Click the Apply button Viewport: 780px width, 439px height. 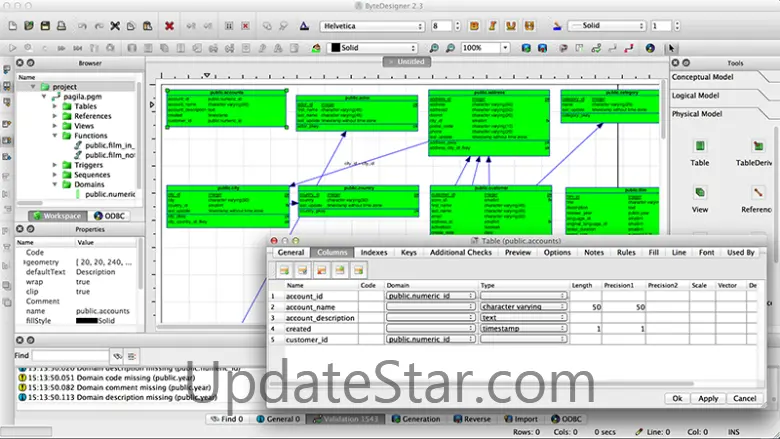click(708, 398)
